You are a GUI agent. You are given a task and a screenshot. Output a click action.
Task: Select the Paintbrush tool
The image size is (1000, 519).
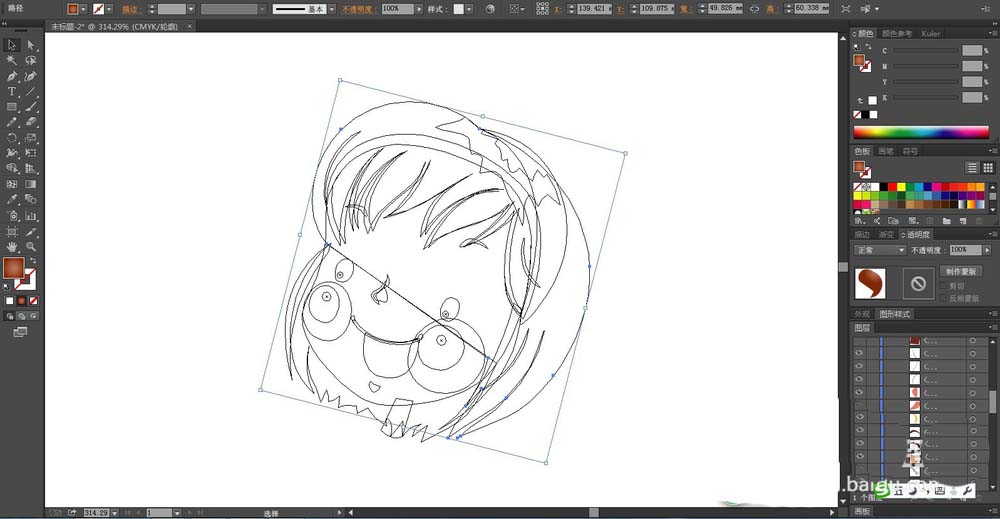tap(31, 107)
